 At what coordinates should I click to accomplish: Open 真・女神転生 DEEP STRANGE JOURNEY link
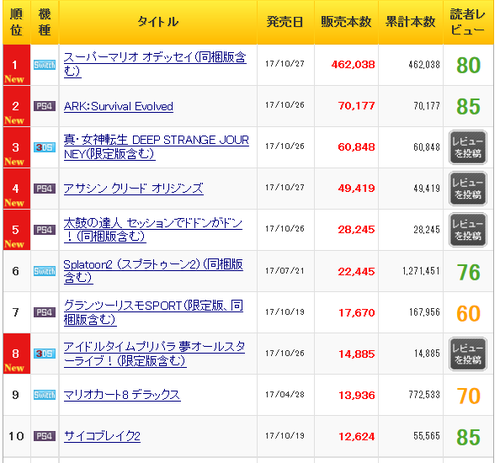[156, 147]
